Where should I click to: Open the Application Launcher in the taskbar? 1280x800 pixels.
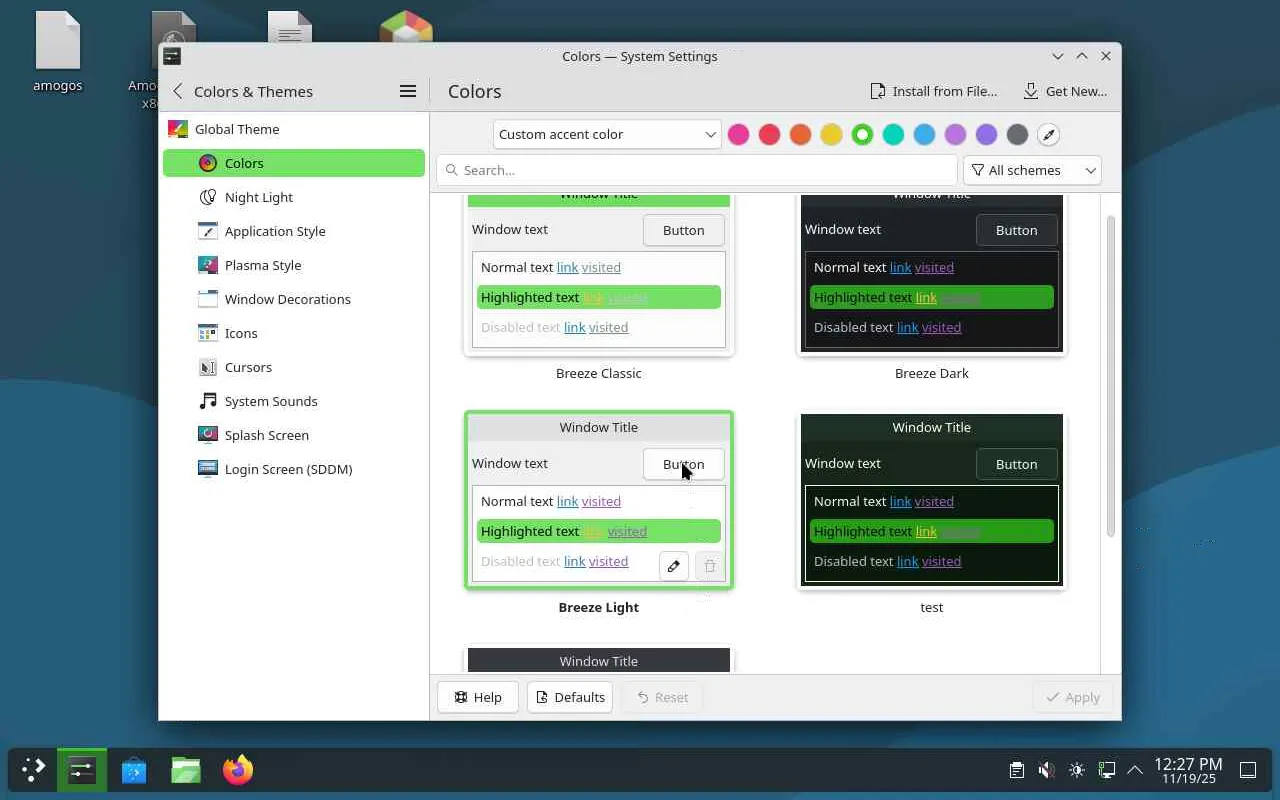(33, 770)
